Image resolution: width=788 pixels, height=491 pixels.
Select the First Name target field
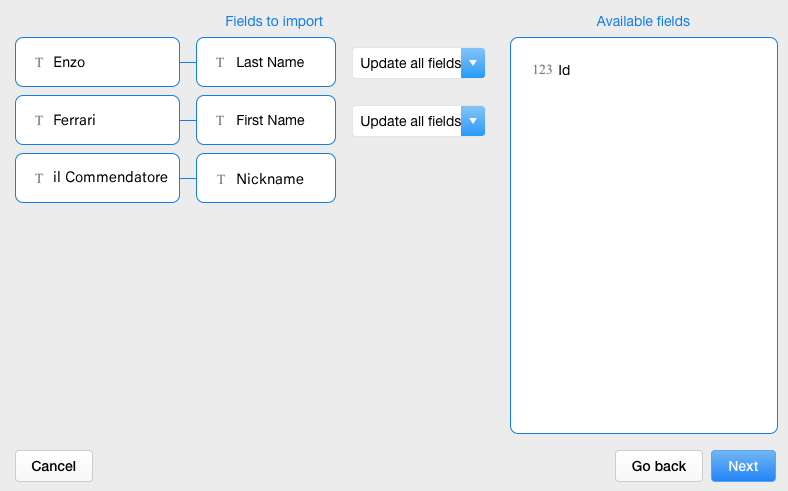[x=266, y=120]
